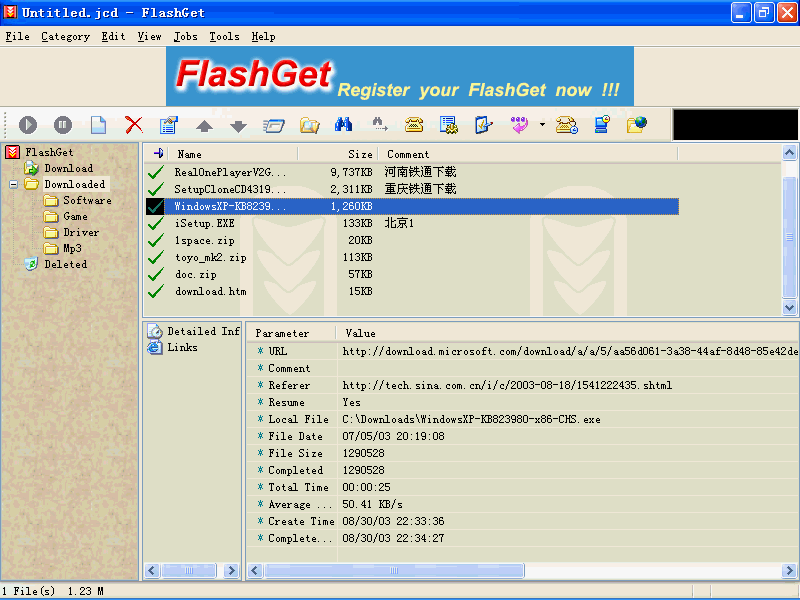Click job list scrollbar down arrow

[x=789, y=308]
